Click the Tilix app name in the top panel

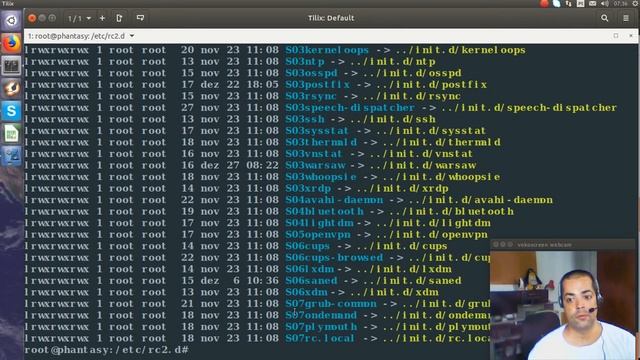pos(7,4)
